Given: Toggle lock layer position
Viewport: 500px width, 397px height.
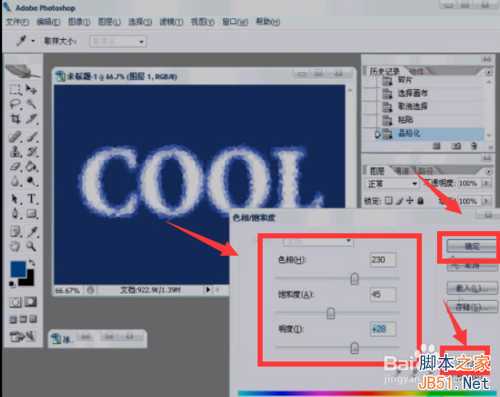Looking at the screenshot, I should pos(410,201).
